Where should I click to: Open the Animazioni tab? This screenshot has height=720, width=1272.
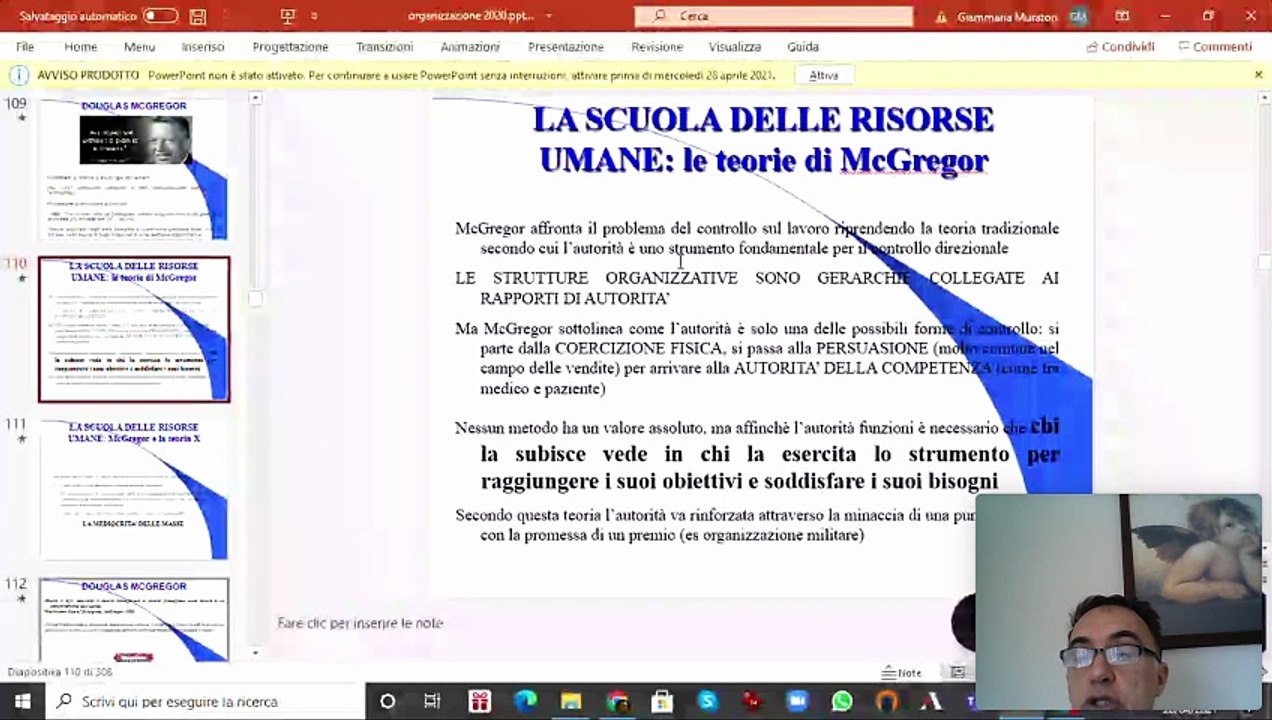click(x=470, y=47)
